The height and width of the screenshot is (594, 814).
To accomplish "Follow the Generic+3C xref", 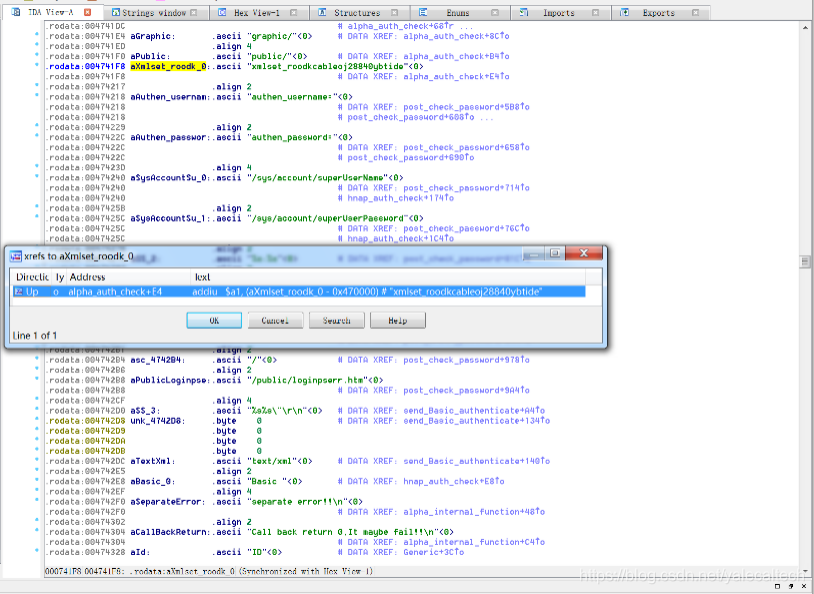I will [433, 552].
